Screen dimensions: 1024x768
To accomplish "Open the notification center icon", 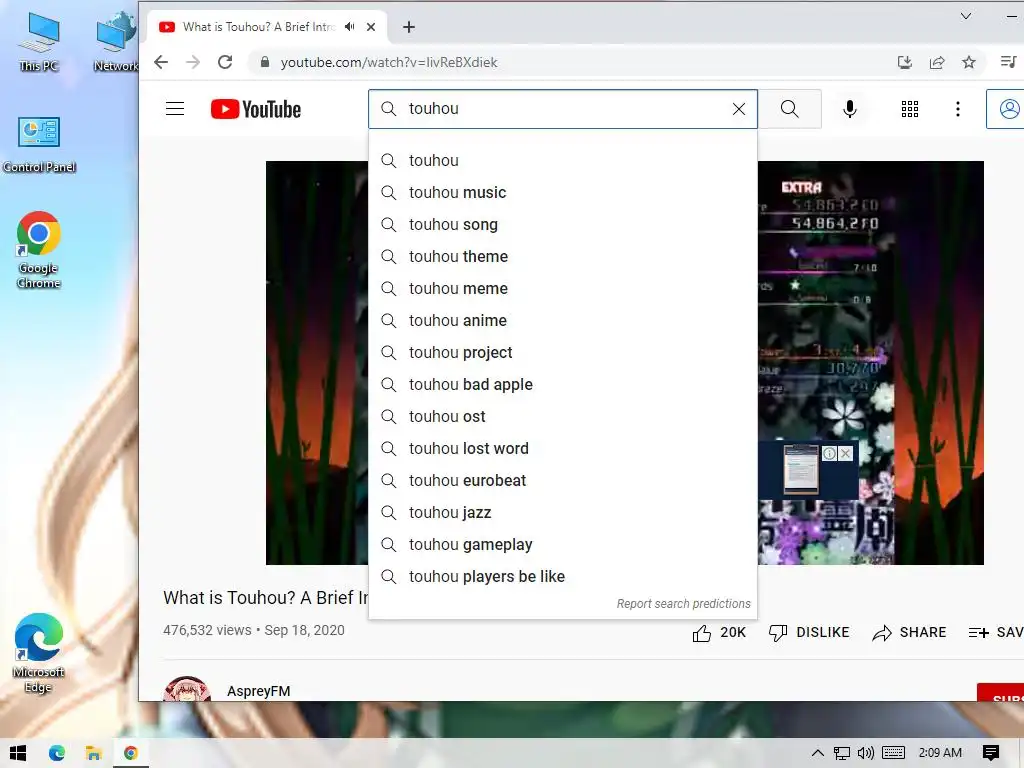I will pos(991,753).
